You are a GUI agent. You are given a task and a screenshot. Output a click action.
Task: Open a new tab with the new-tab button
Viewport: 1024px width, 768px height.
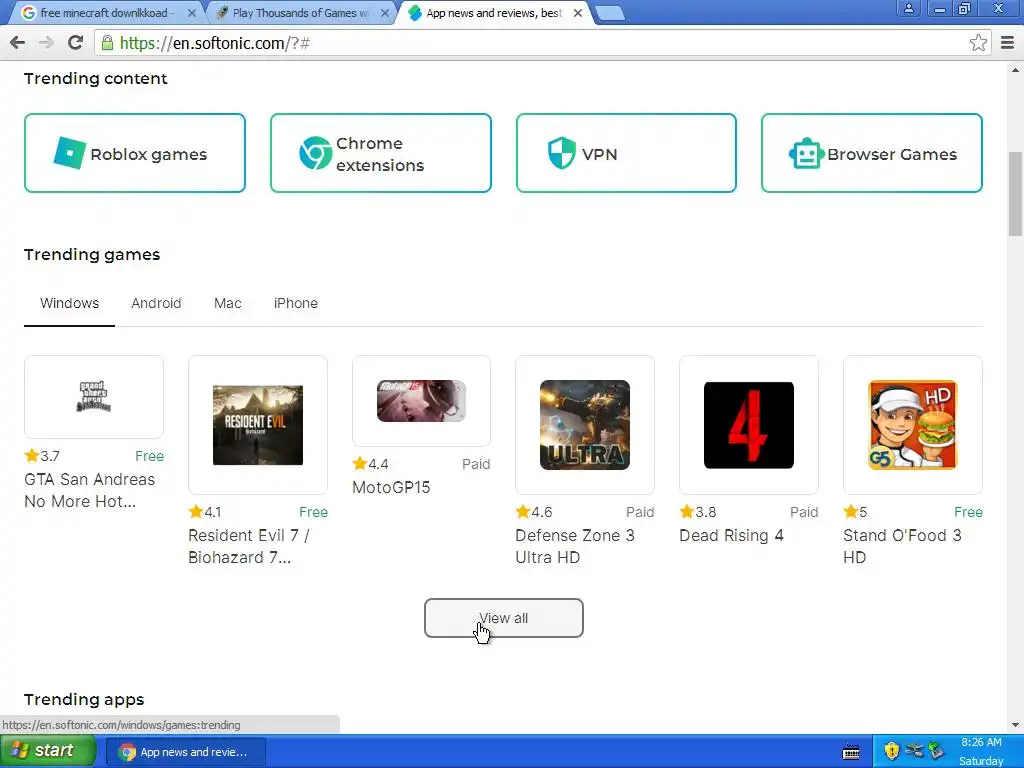pyautogui.click(x=610, y=14)
